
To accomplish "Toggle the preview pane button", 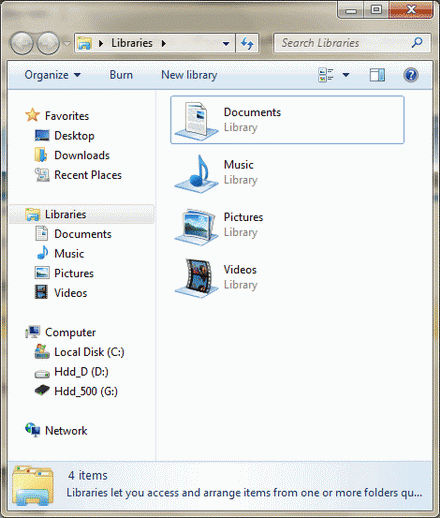I will pos(377,75).
